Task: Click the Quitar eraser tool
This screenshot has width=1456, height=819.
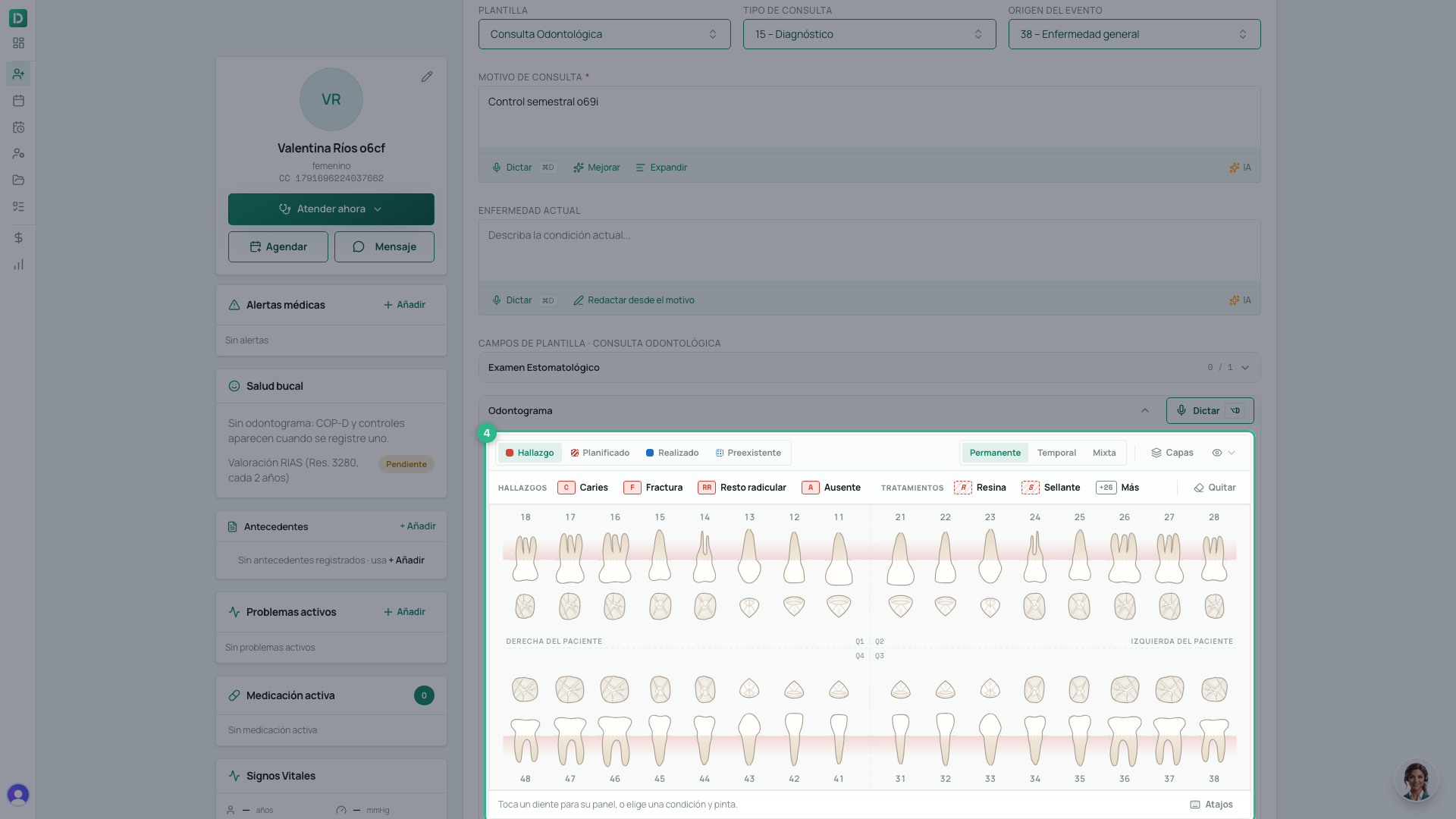Action: tap(1215, 488)
